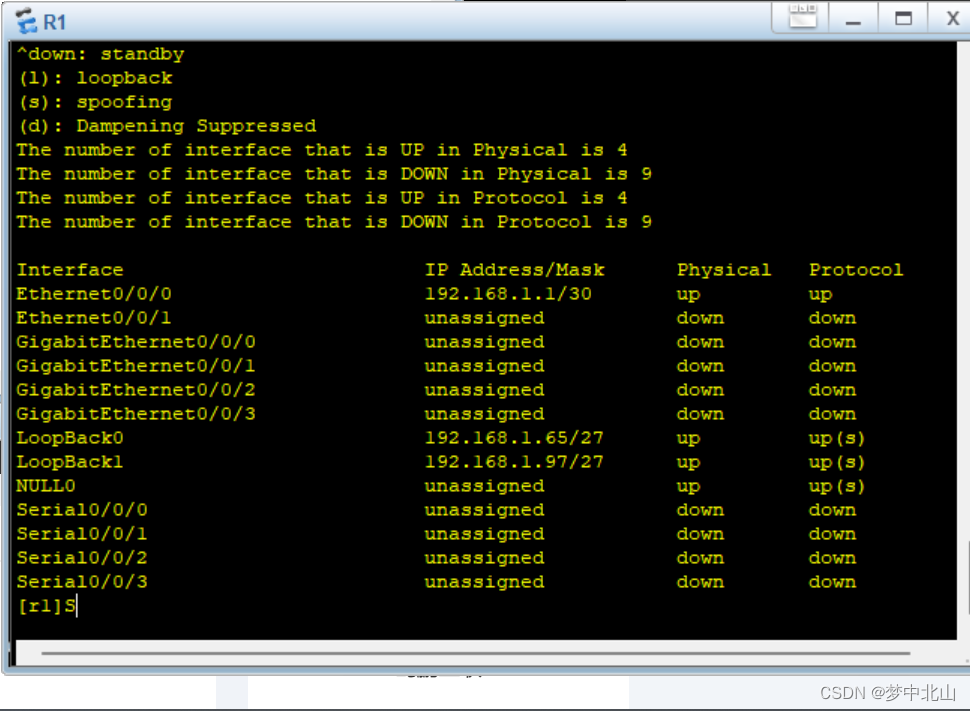The image size is (970, 711).
Task: Click the '^down: standby' legend line
Action: click(x=101, y=54)
